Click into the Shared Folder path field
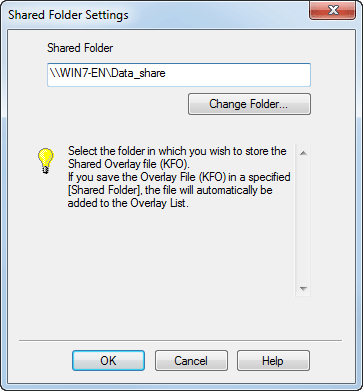The height and width of the screenshot is (391, 363). (x=179, y=75)
